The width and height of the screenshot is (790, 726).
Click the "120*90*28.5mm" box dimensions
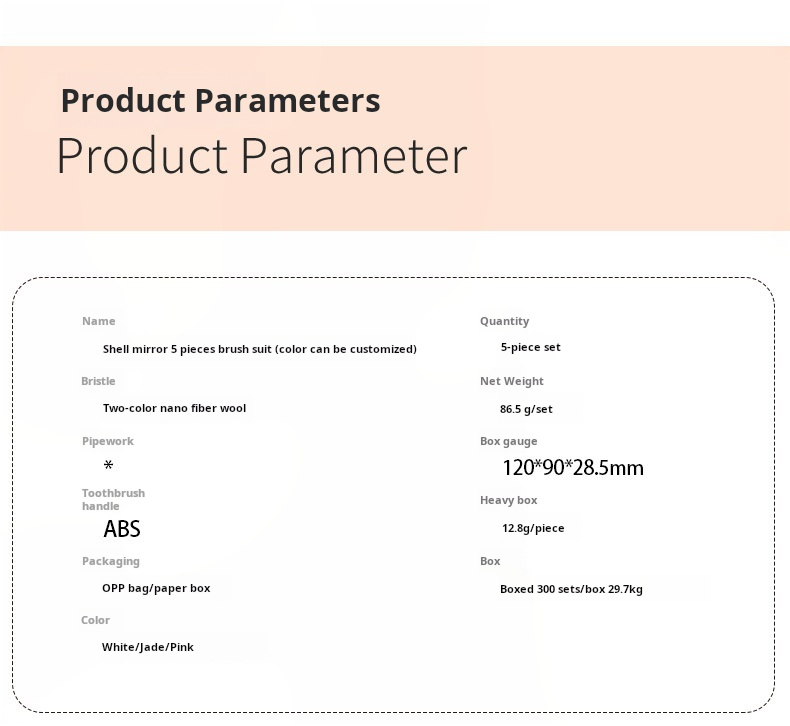573,468
